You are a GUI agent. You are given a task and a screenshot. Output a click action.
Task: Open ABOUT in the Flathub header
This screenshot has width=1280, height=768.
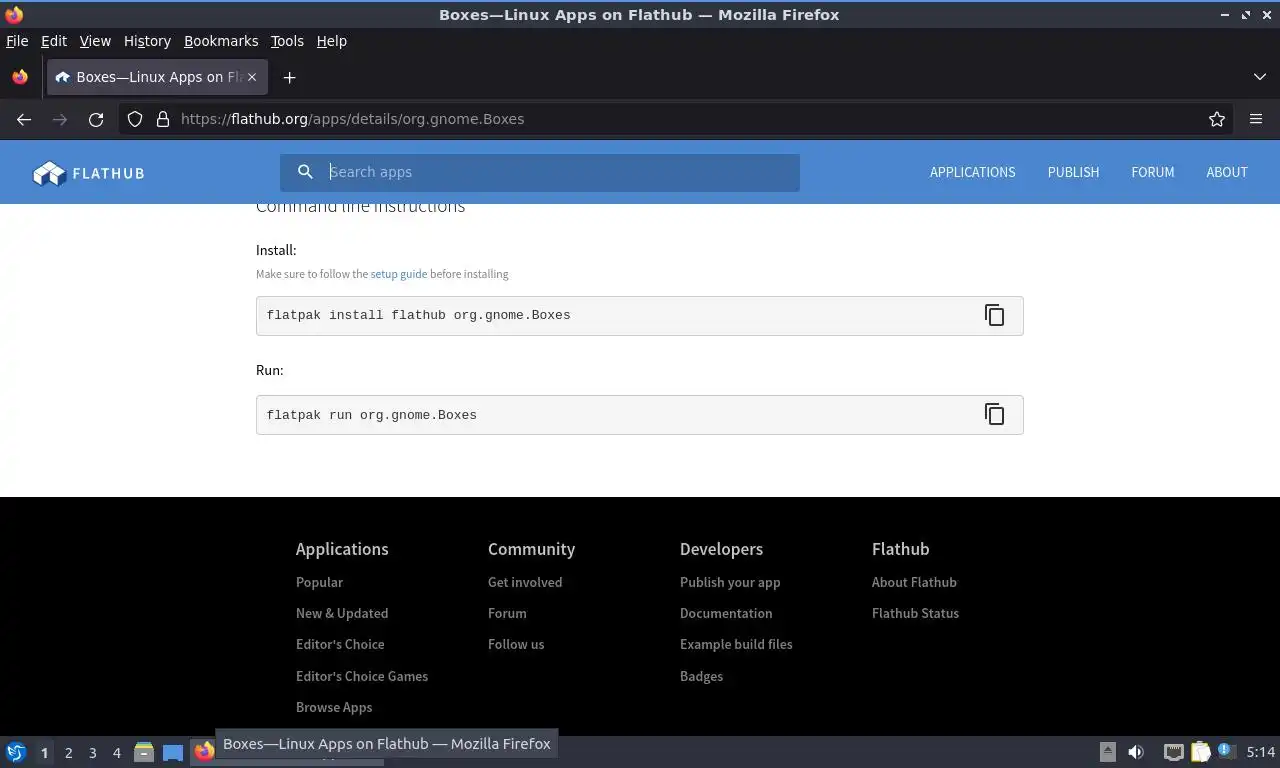pyautogui.click(x=1226, y=172)
